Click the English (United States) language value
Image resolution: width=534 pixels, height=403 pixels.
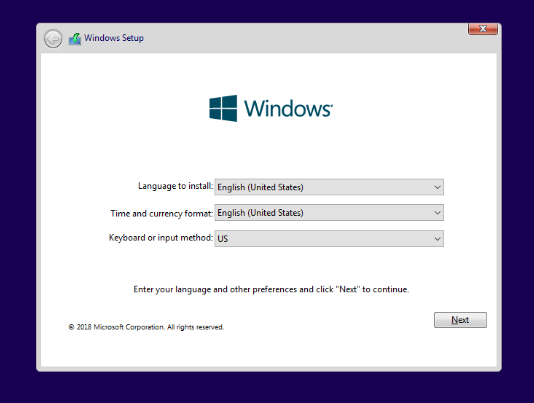(x=260, y=187)
